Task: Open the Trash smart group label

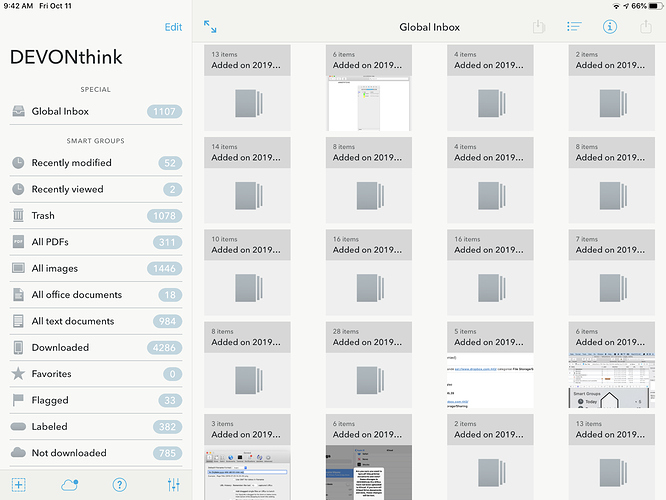Action: click(43, 215)
